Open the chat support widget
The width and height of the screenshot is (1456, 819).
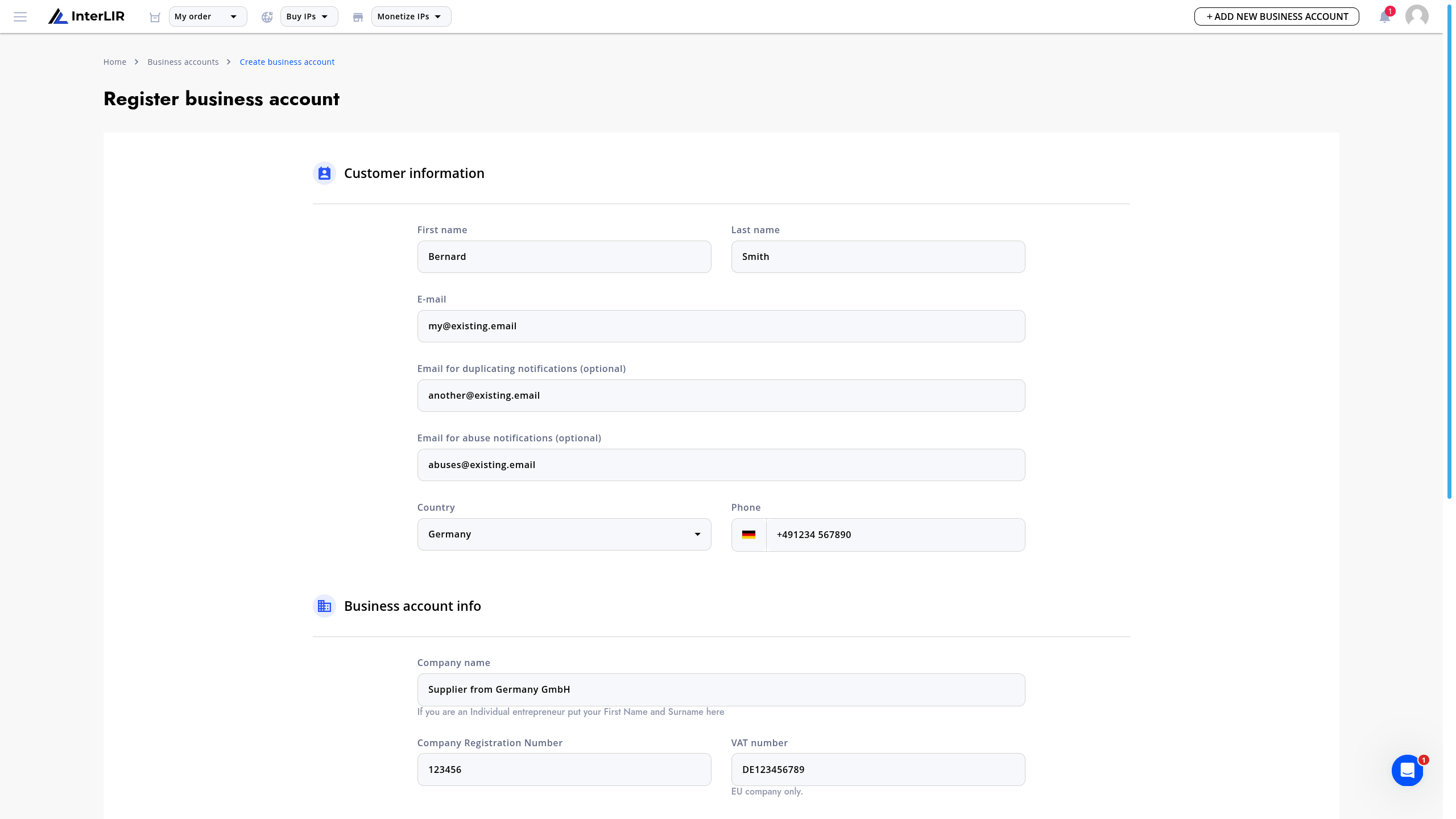click(1407, 771)
